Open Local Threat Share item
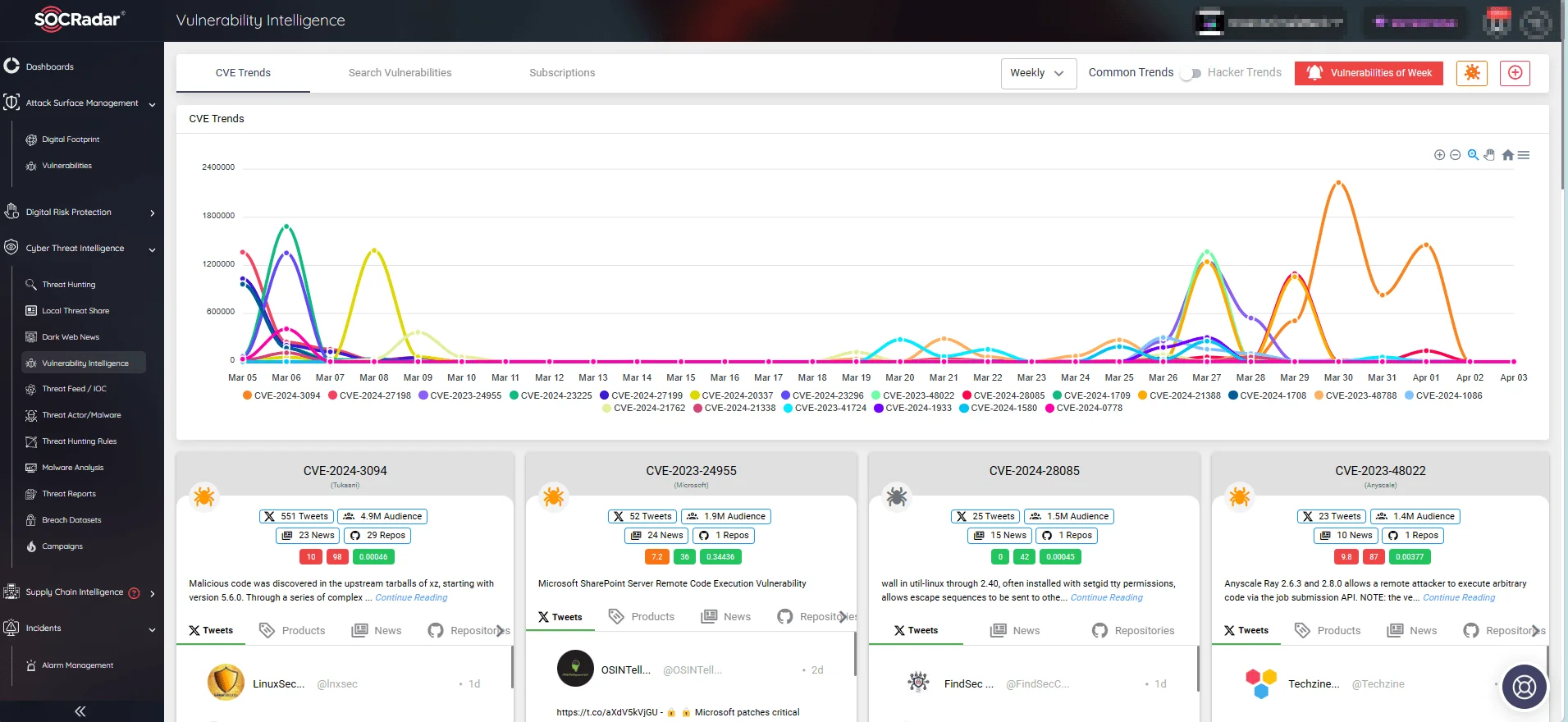 pyautogui.click(x=75, y=311)
